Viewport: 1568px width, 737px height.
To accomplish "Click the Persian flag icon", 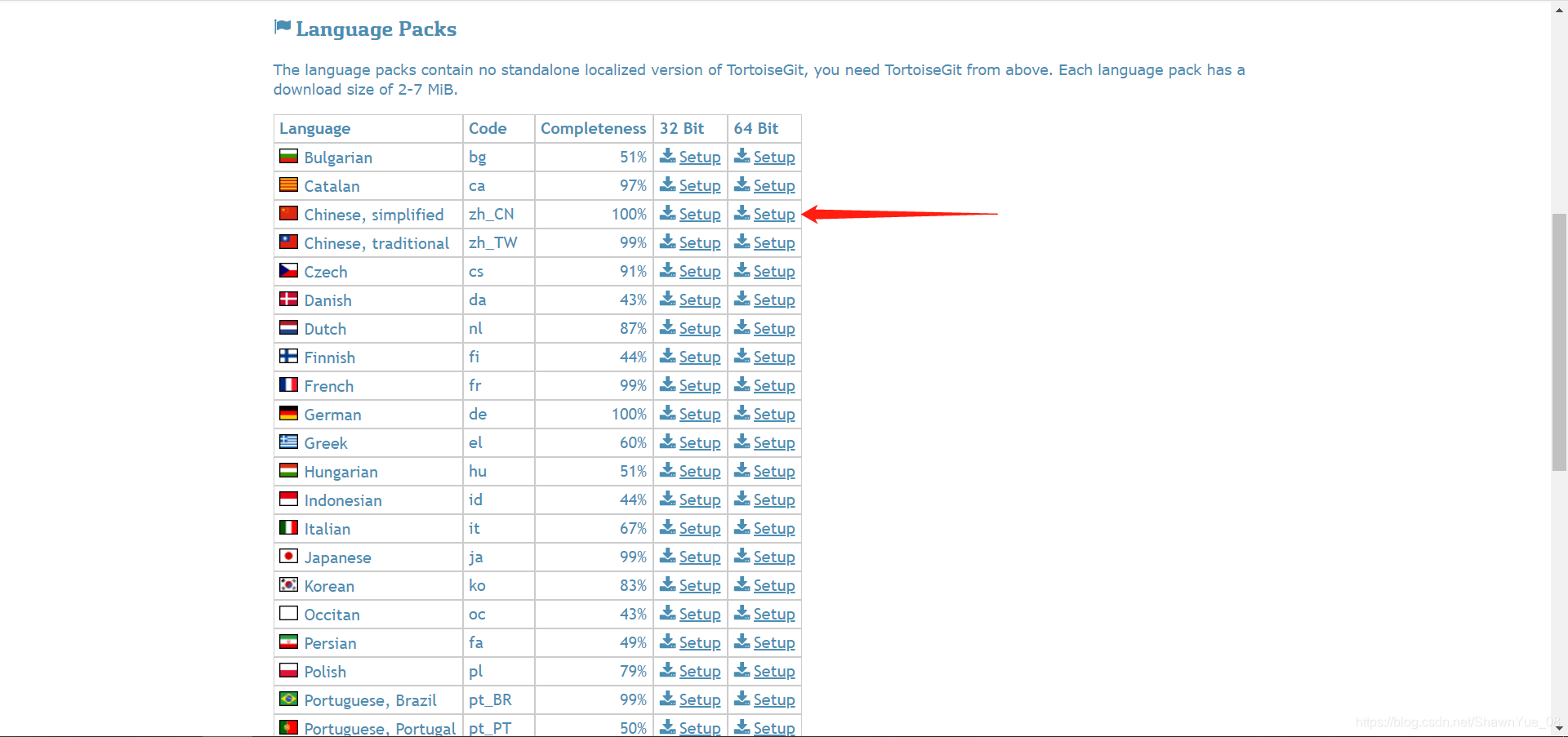I will (288, 642).
